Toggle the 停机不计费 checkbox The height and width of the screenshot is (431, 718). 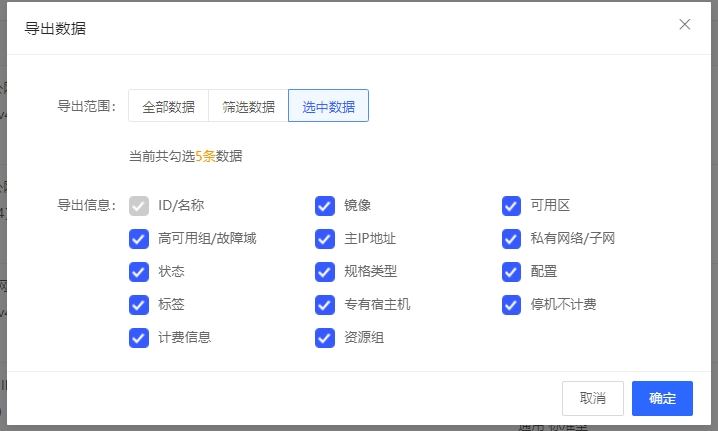tap(511, 305)
